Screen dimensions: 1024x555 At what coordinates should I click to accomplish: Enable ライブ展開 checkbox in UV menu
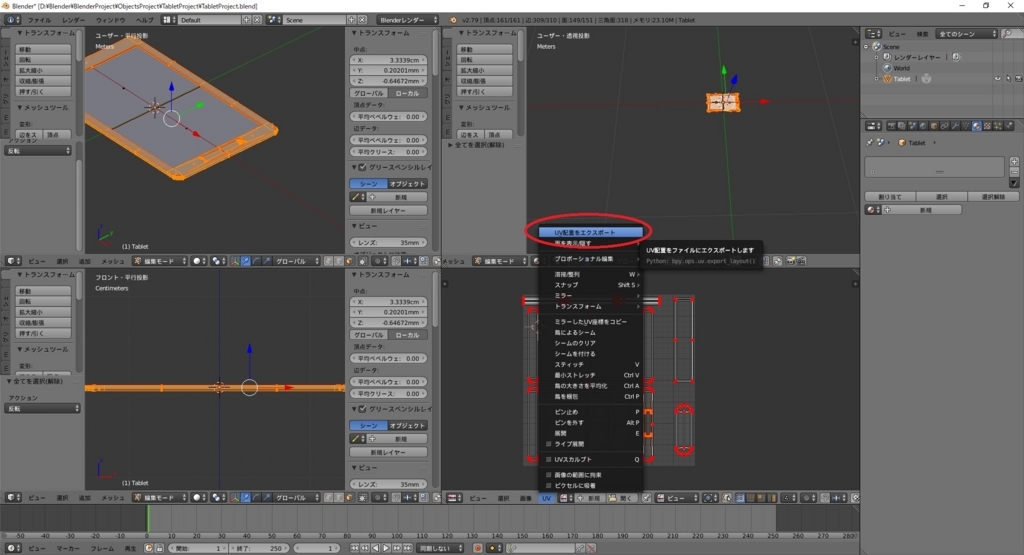(549, 444)
